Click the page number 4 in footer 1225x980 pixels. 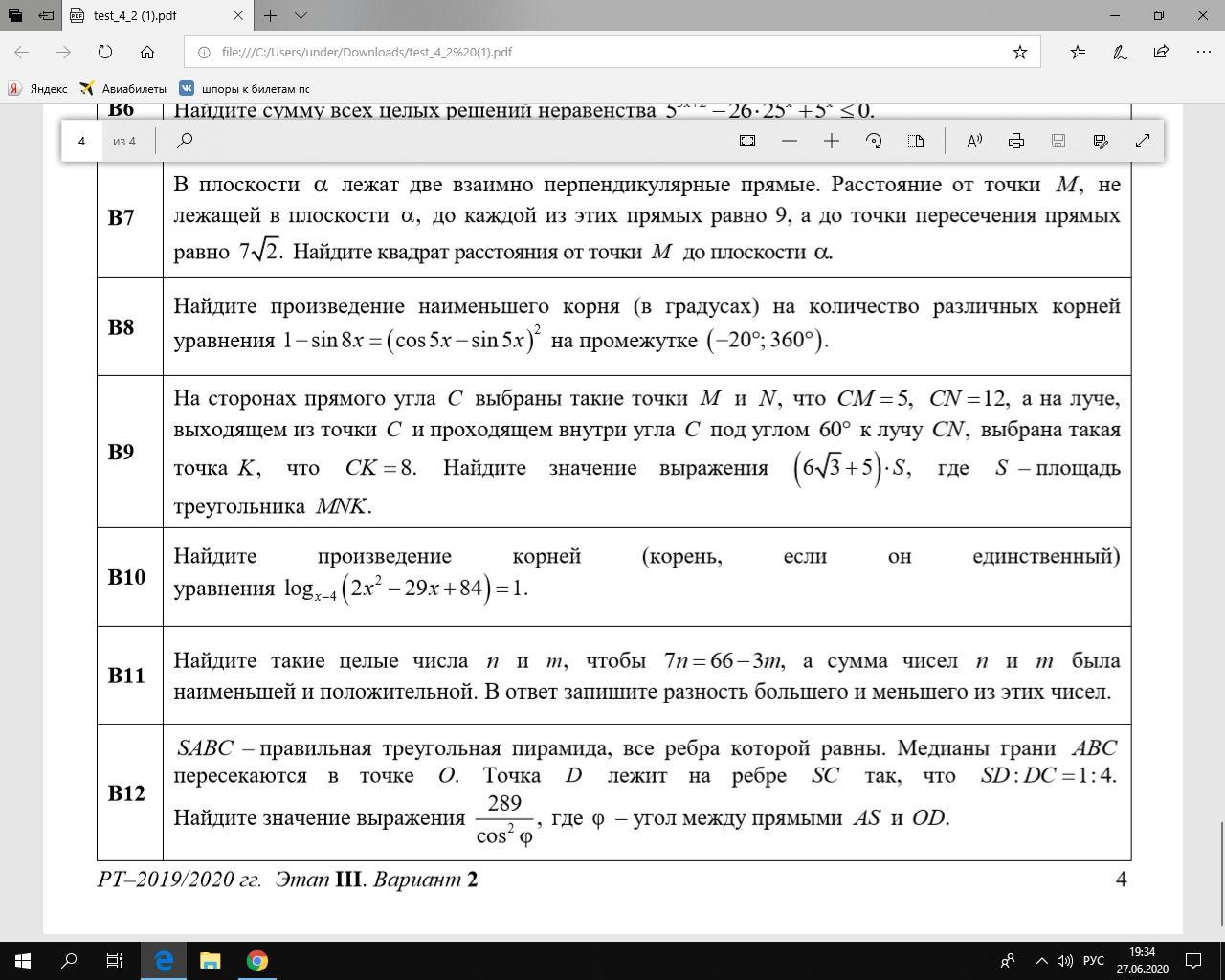pos(1122,880)
